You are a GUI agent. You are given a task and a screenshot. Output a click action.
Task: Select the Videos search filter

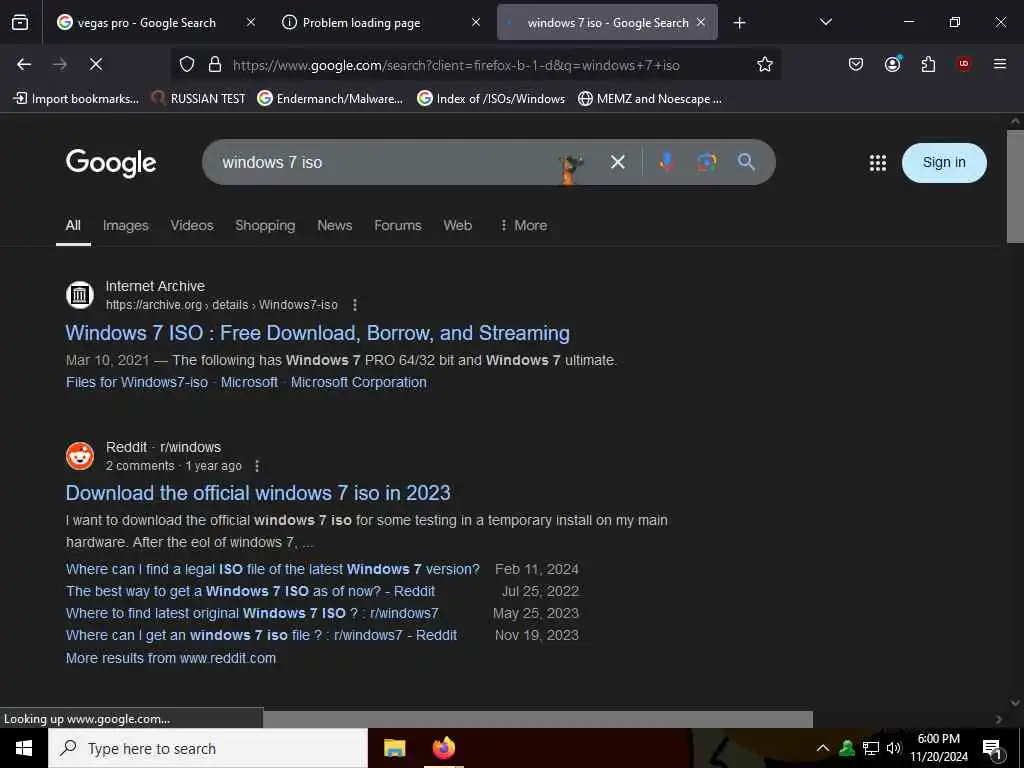point(192,225)
